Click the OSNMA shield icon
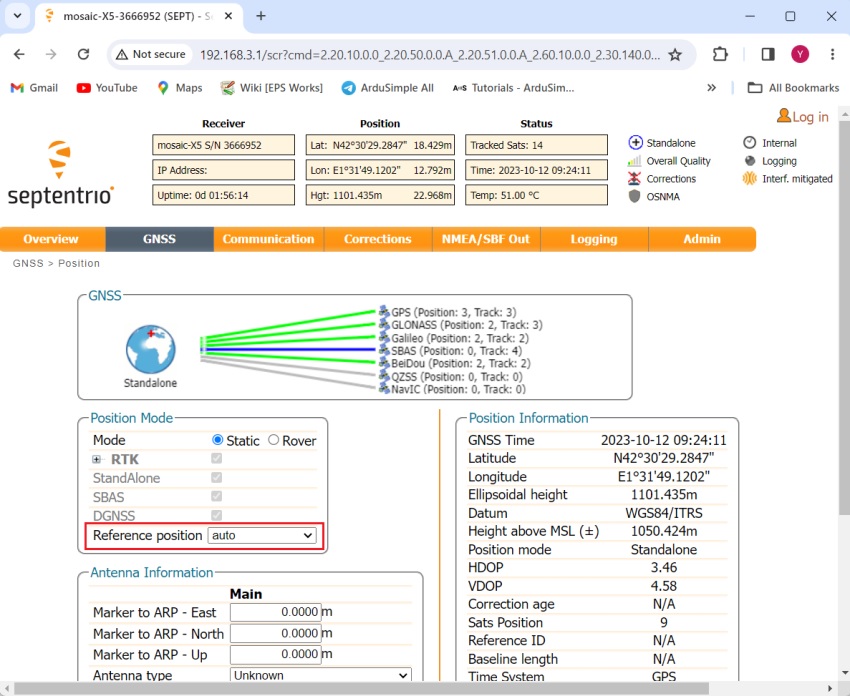 pyautogui.click(x=634, y=197)
